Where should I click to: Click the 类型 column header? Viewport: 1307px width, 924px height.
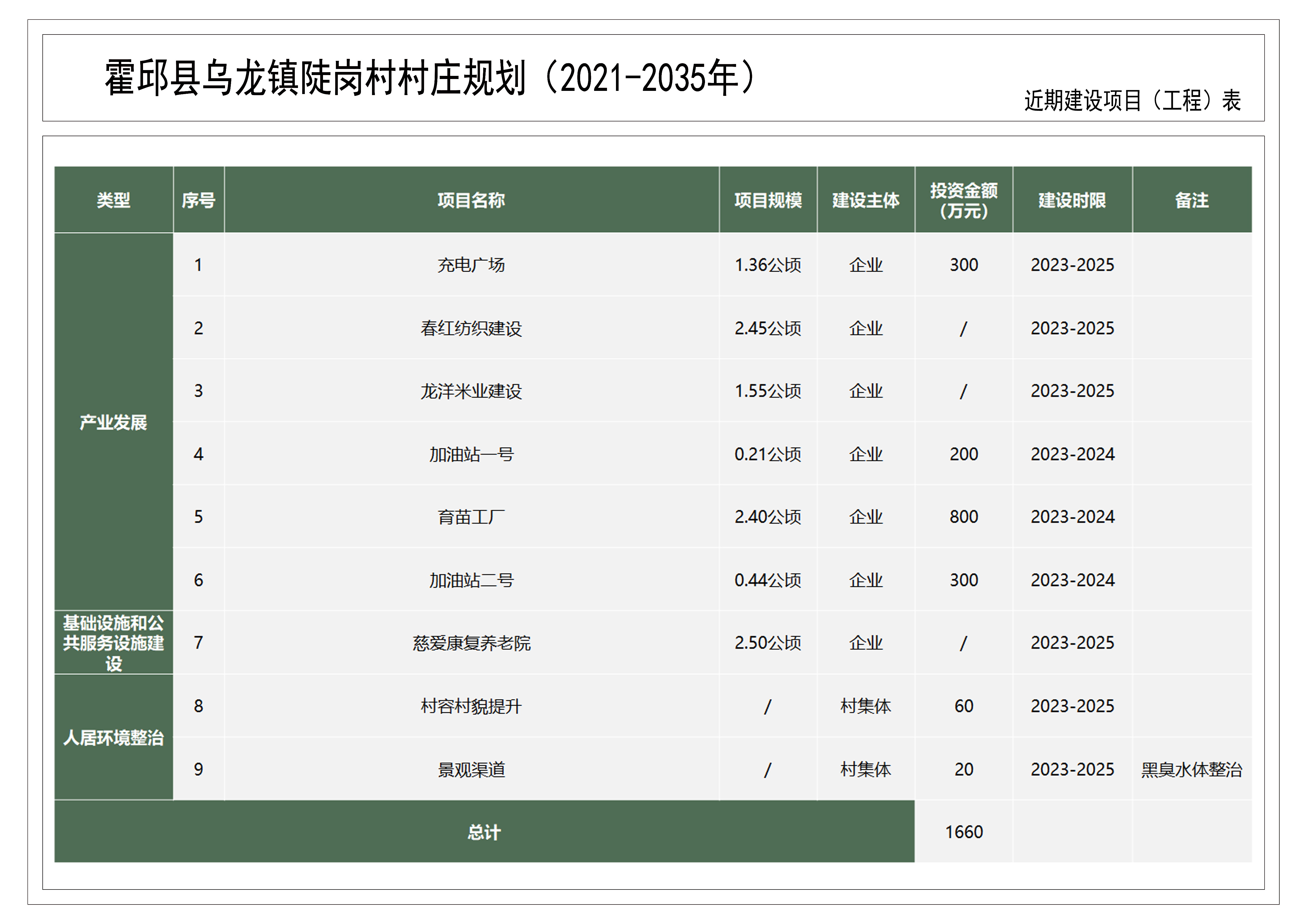point(113,200)
